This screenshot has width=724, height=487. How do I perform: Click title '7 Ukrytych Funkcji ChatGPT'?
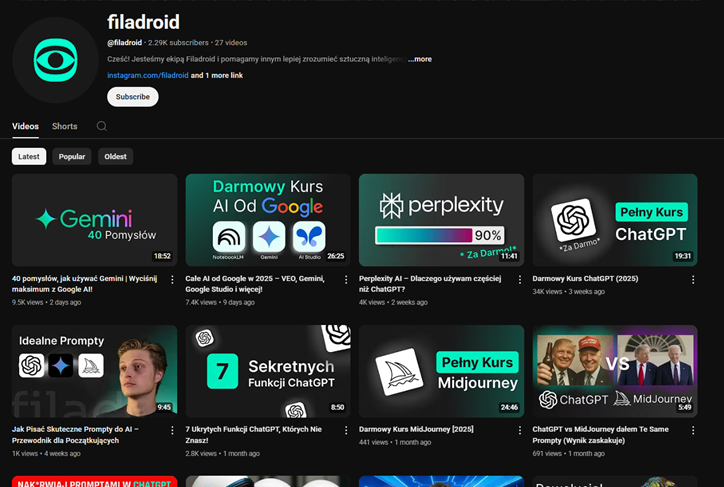[253, 435]
